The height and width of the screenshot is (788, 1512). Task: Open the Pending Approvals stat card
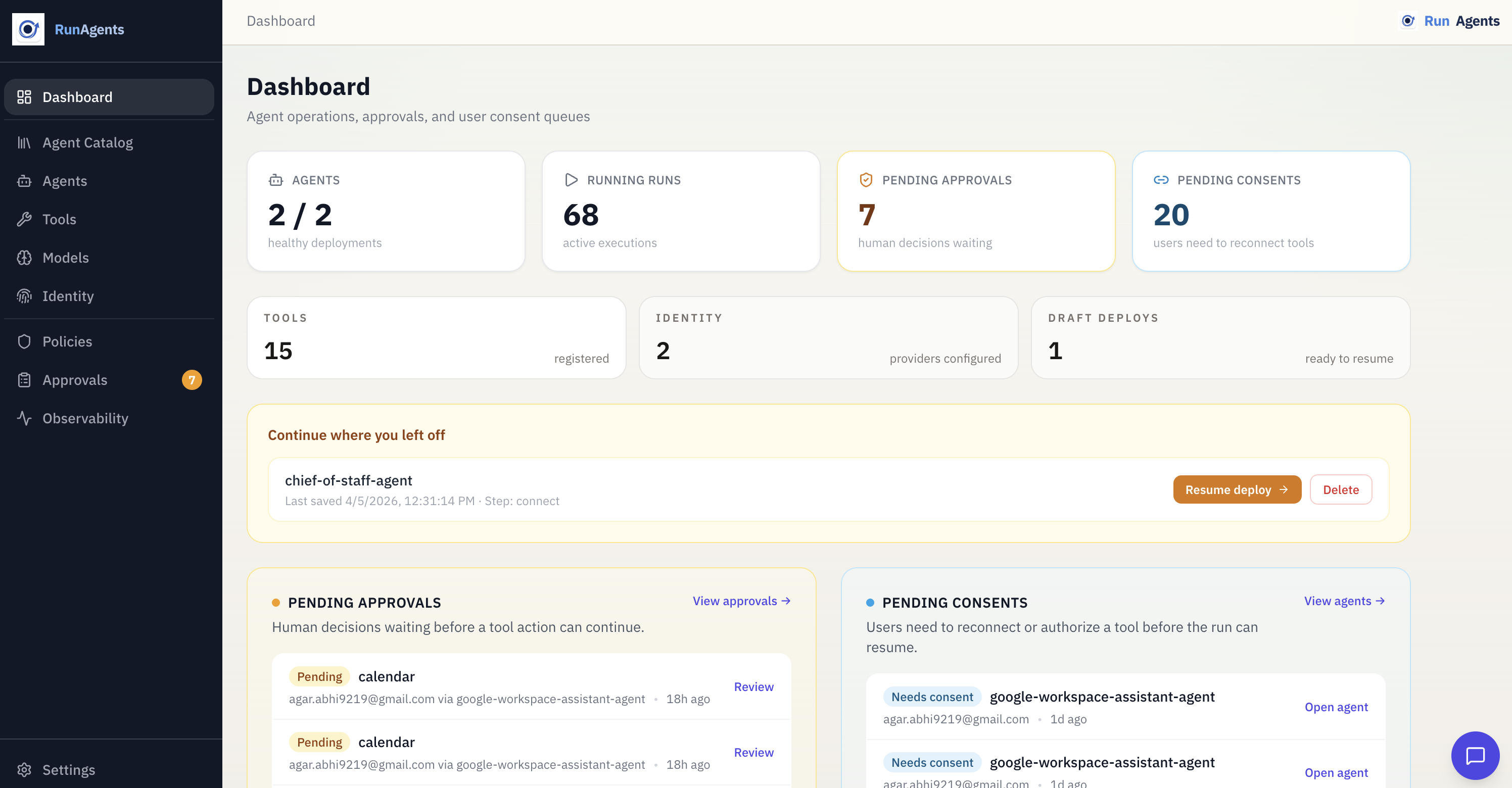(975, 211)
